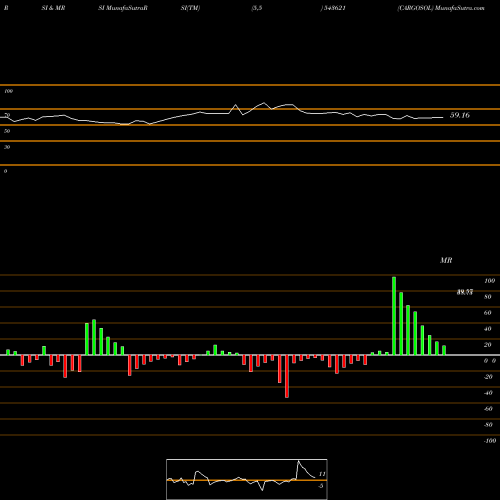Click the "MR" label above the bar chart
Viewport: 500px width, 500px height.
tap(446, 260)
